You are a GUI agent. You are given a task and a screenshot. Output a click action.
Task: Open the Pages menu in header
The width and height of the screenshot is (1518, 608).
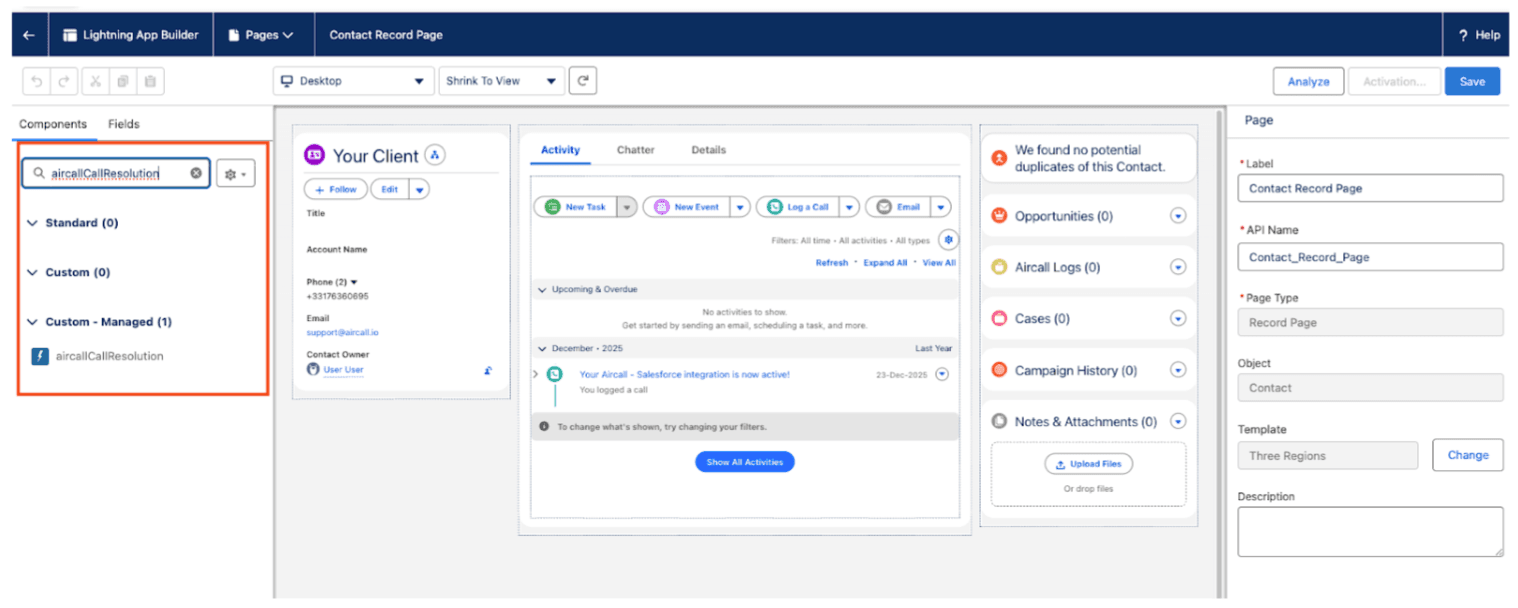[x=262, y=35]
